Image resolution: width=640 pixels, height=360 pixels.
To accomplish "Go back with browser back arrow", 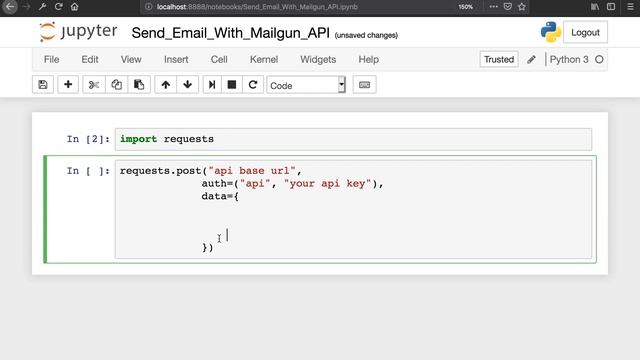I will pos(10,7).
